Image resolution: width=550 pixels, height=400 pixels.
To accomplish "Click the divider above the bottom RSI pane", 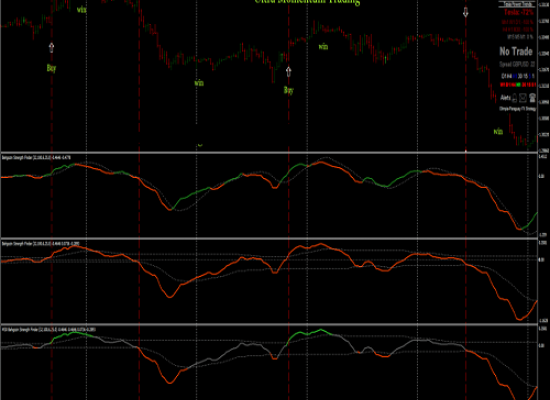I will (x=269, y=325).
